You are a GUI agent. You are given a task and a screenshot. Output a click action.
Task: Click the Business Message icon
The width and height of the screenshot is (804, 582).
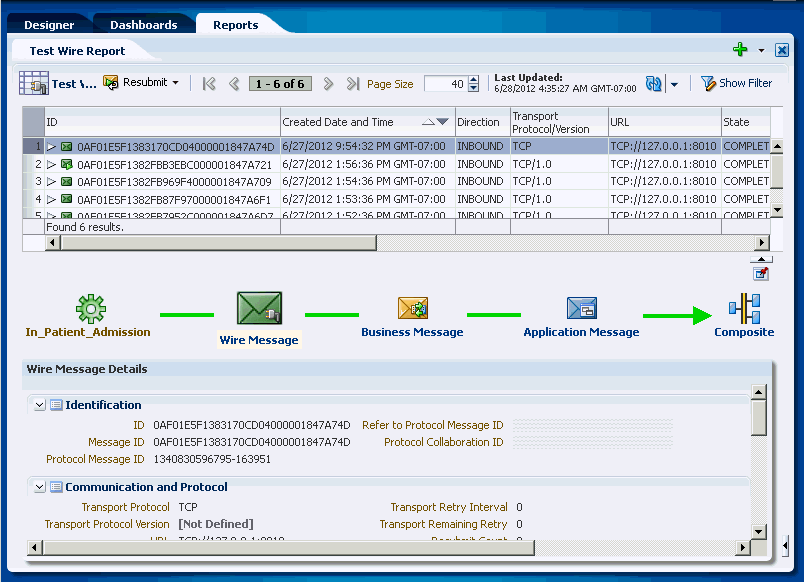click(x=413, y=308)
